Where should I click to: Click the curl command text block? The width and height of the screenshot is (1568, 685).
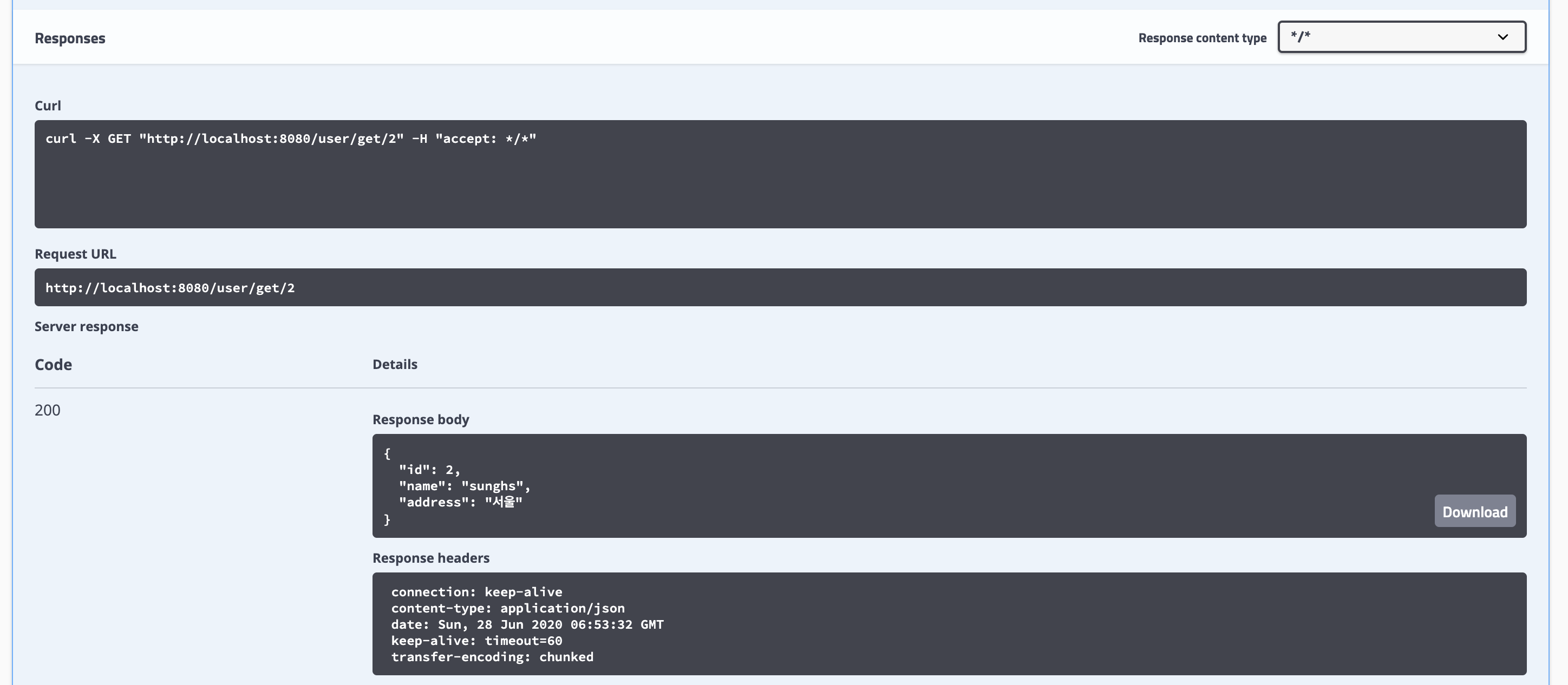pyautogui.click(x=291, y=139)
